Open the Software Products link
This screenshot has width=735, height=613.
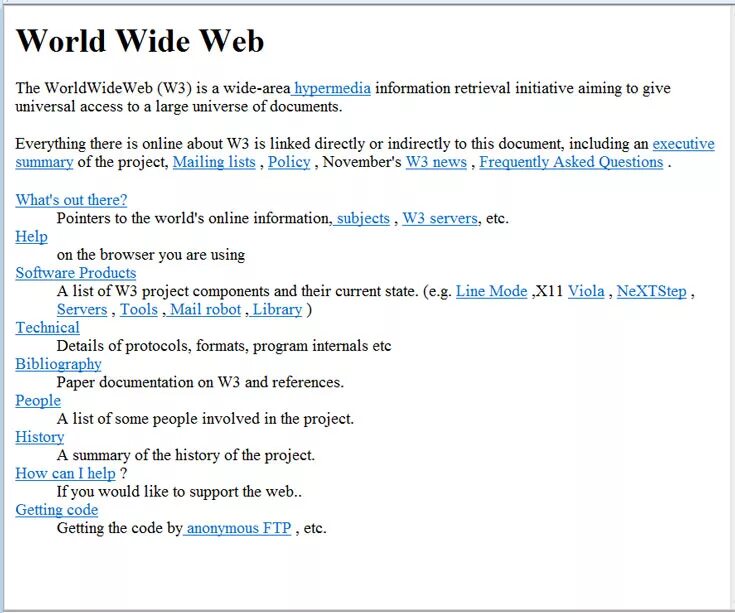76,273
